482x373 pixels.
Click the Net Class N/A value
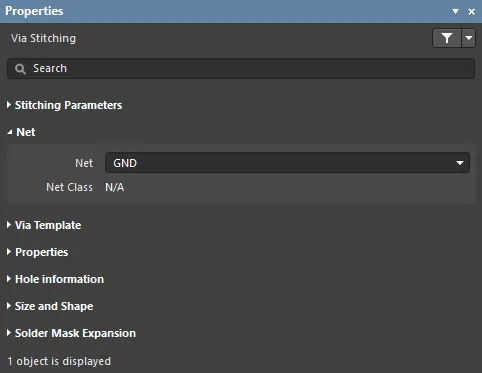pyautogui.click(x=115, y=187)
